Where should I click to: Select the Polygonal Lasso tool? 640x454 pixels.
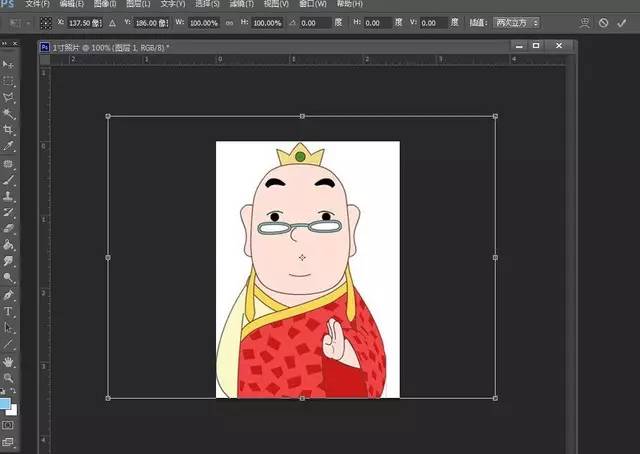point(8,97)
